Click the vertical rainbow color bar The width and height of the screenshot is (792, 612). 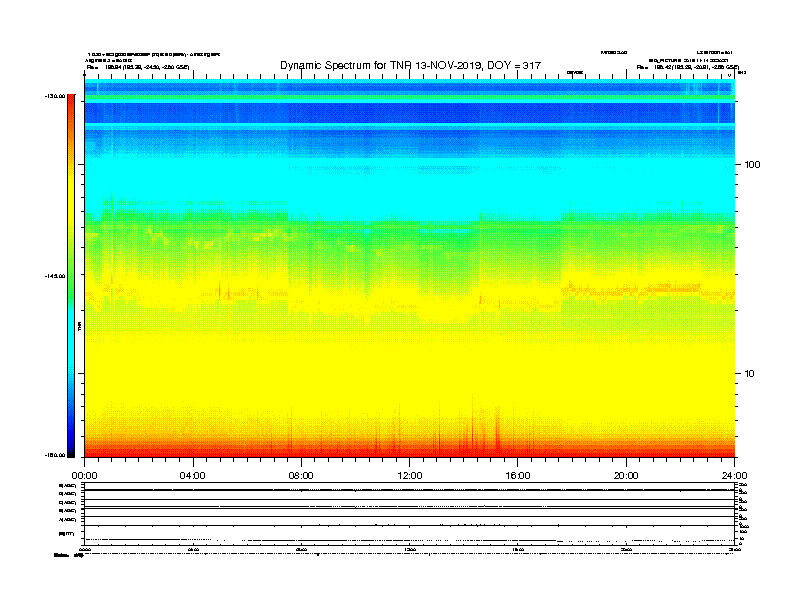pos(71,276)
